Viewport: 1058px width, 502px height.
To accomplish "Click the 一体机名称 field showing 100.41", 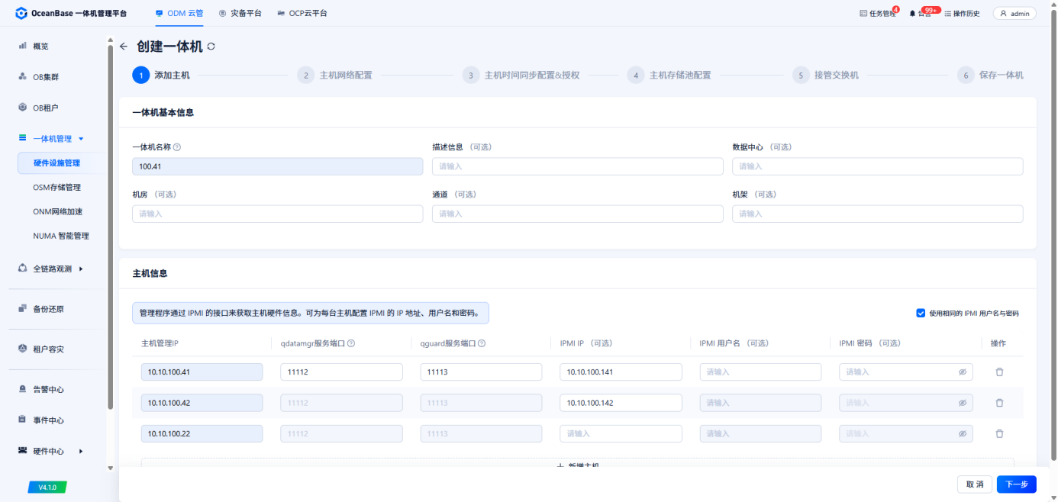I will point(277,166).
